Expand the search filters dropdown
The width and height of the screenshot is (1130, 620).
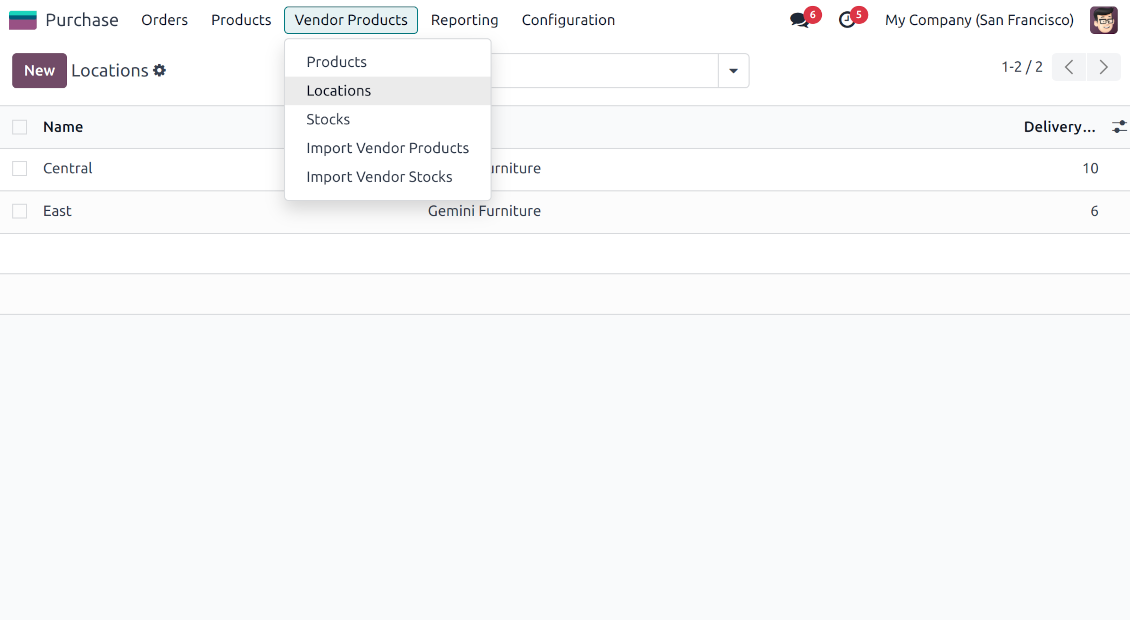pyautogui.click(x=733, y=70)
